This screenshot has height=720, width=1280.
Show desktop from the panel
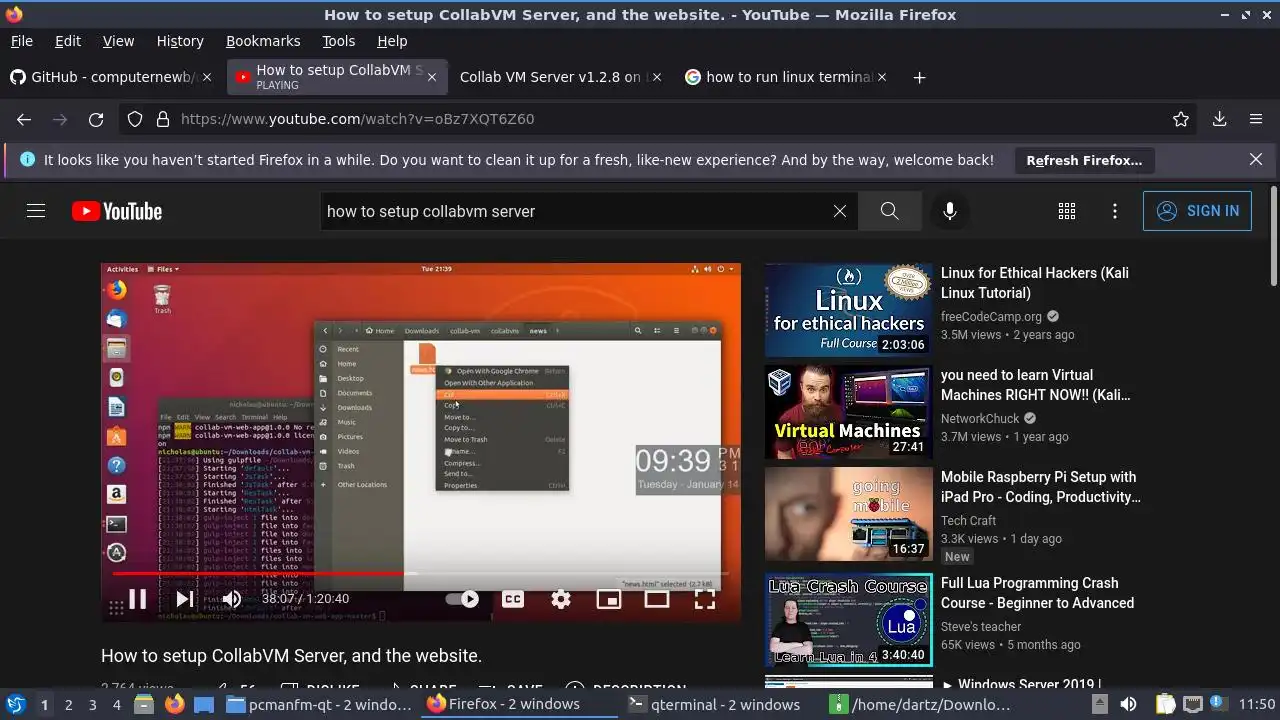click(204, 704)
